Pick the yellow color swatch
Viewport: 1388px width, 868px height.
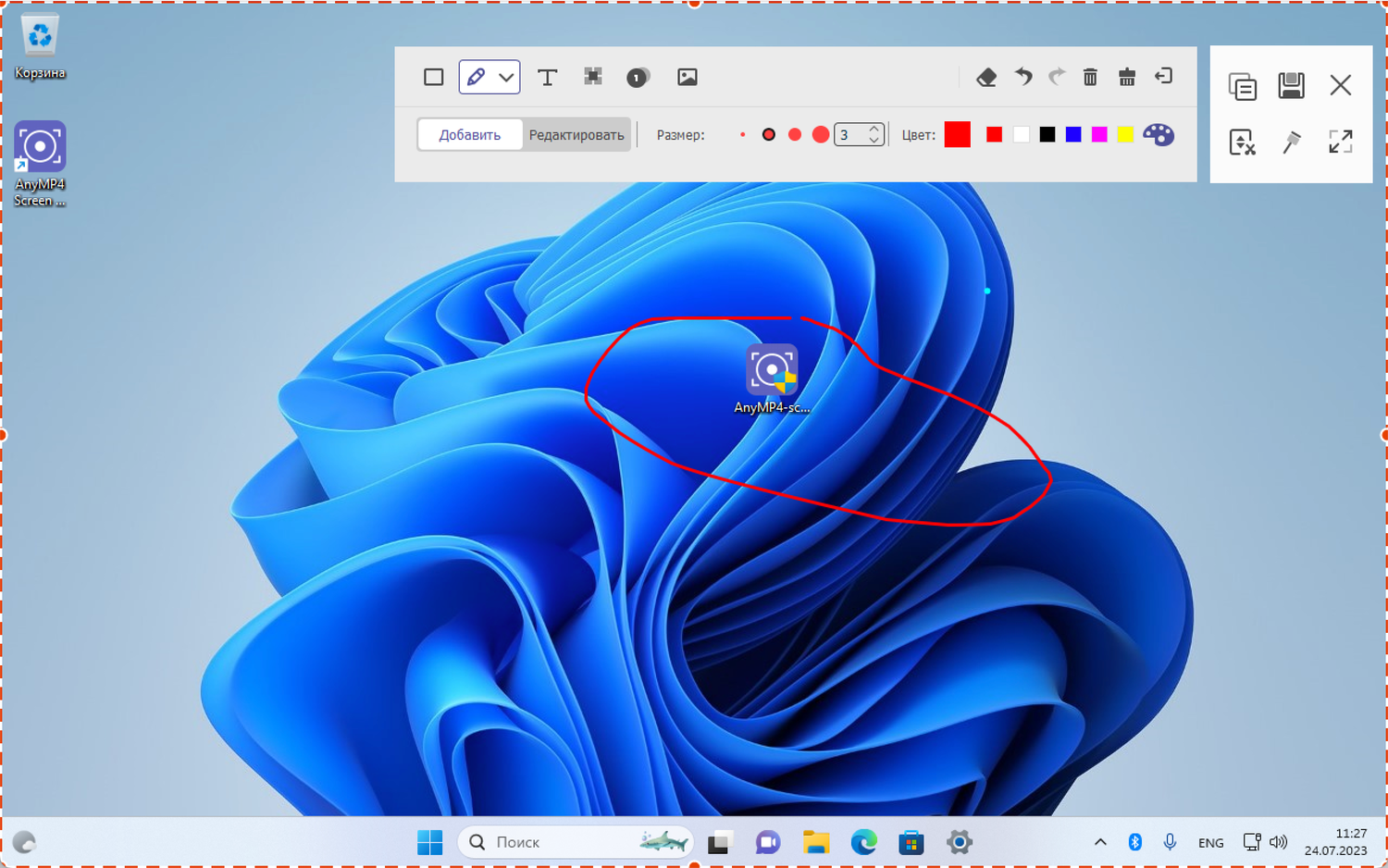[x=1125, y=135]
